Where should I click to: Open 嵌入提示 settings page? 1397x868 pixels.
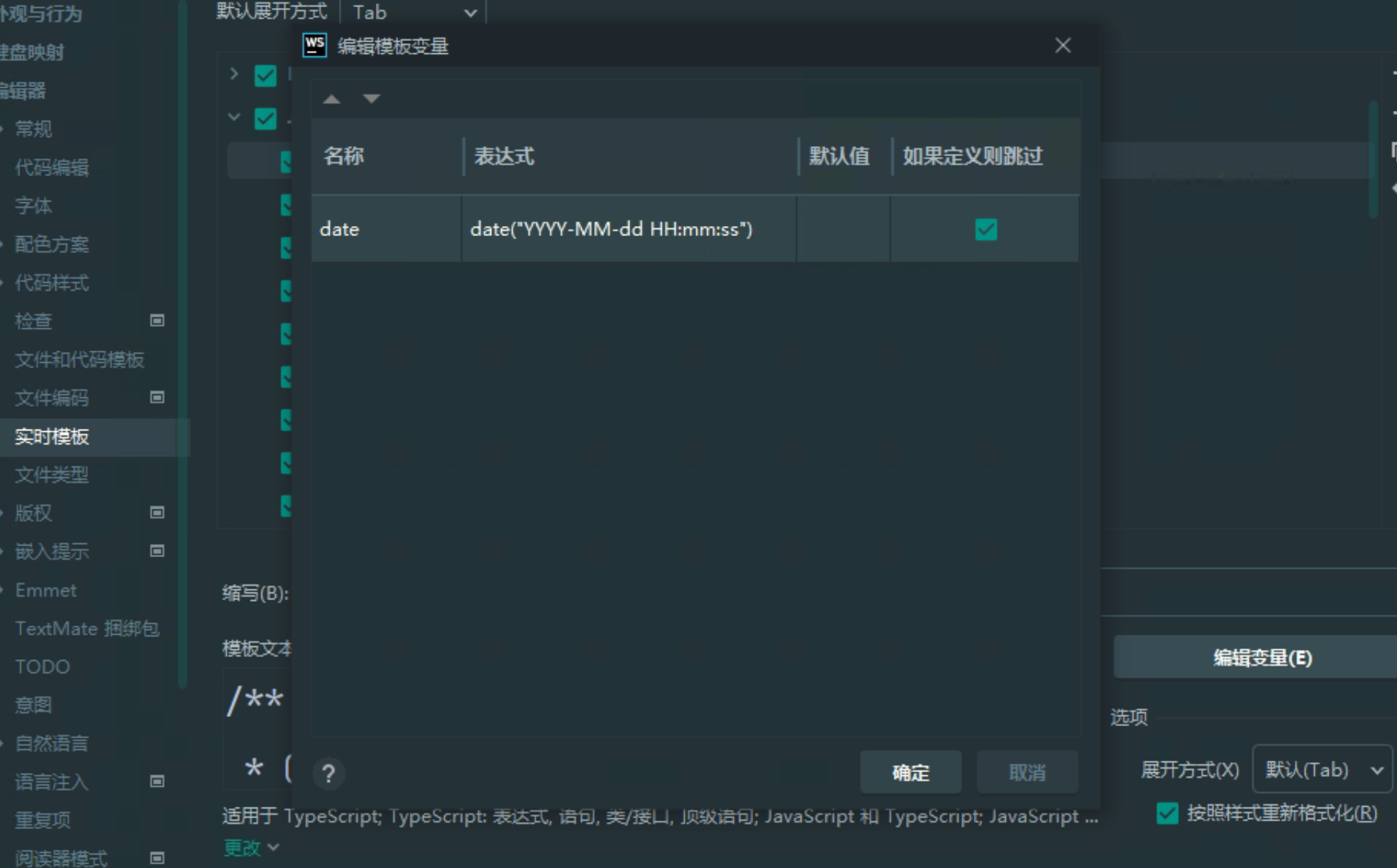pos(52,551)
